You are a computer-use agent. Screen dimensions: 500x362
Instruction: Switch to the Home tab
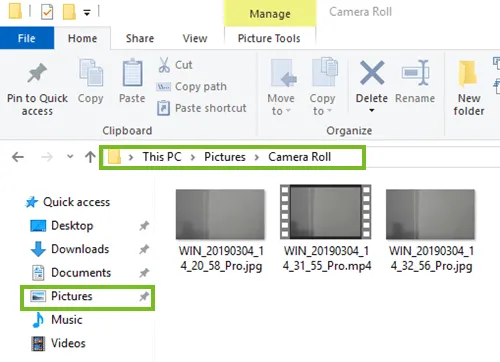click(82, 38)
